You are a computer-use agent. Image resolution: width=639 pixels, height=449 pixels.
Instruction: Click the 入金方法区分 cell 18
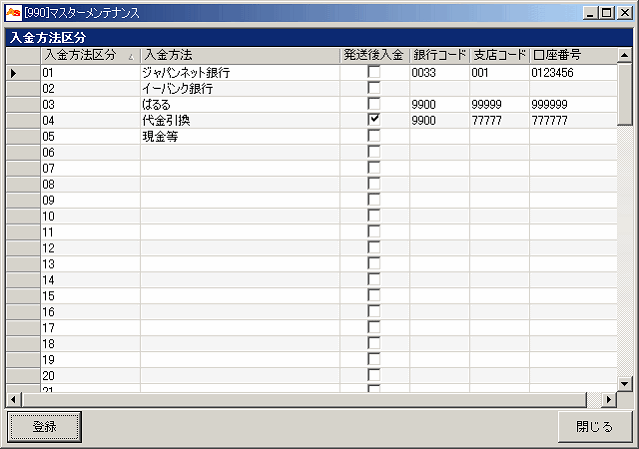point(90,344)
